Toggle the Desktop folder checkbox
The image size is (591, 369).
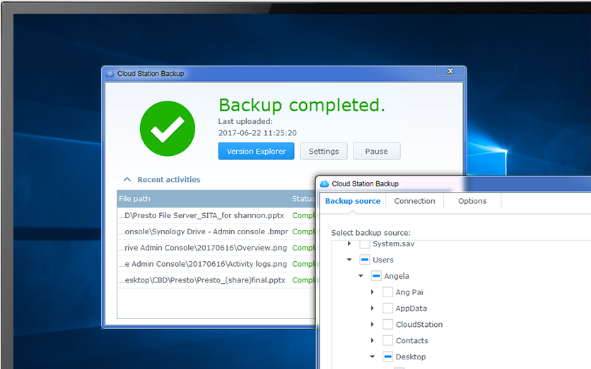coord(387,357)
